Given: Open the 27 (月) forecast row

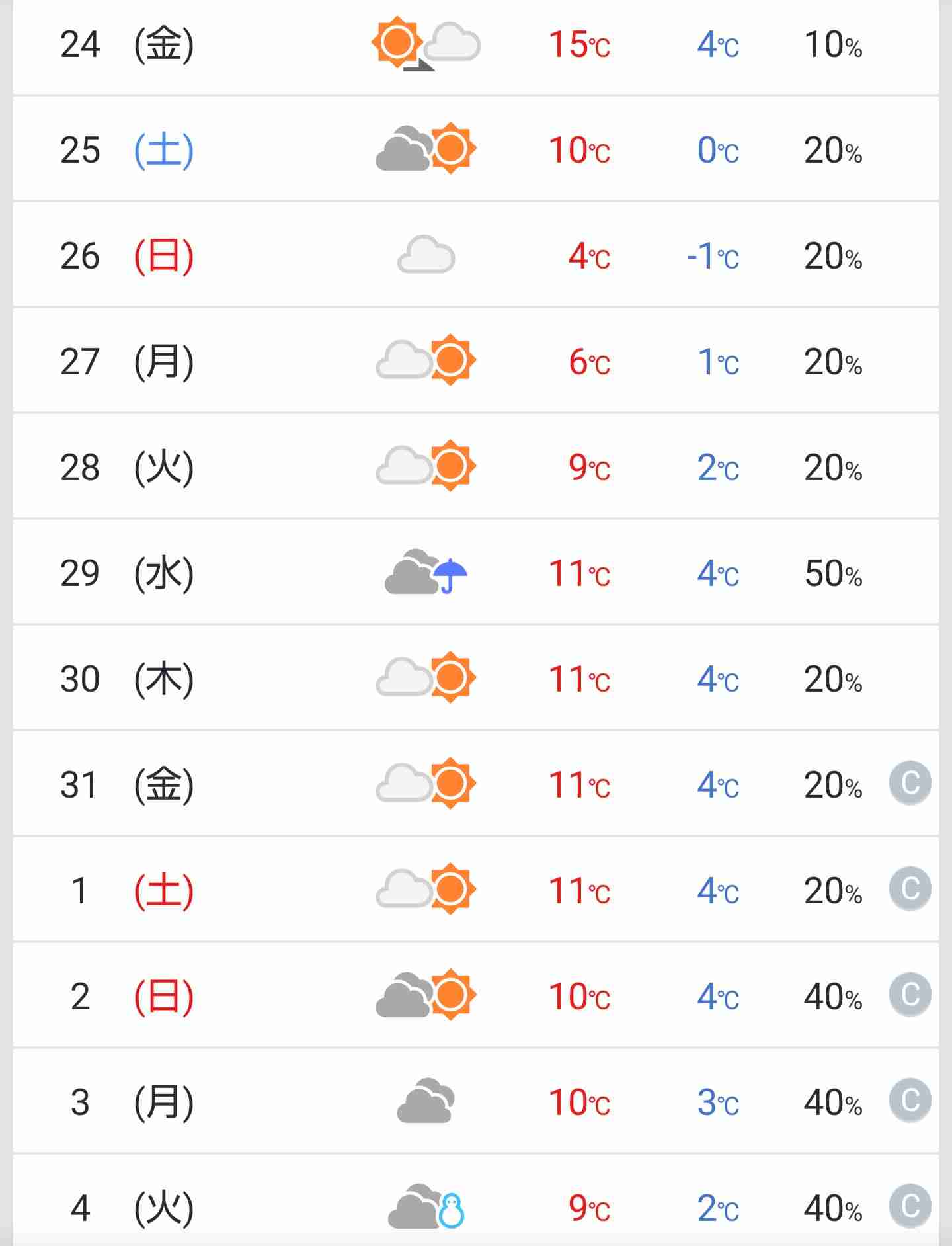Looking at the screenshot, I should point(476,360).
